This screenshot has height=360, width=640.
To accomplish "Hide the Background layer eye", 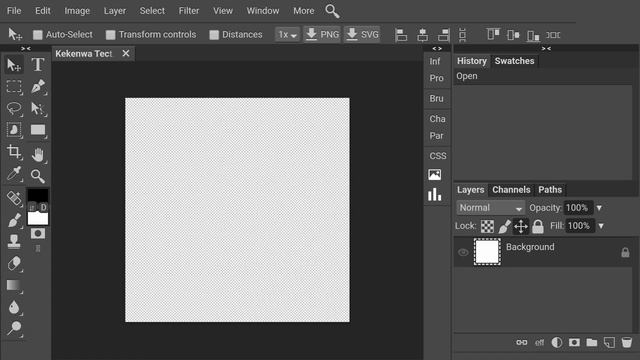I will (463, 252).
